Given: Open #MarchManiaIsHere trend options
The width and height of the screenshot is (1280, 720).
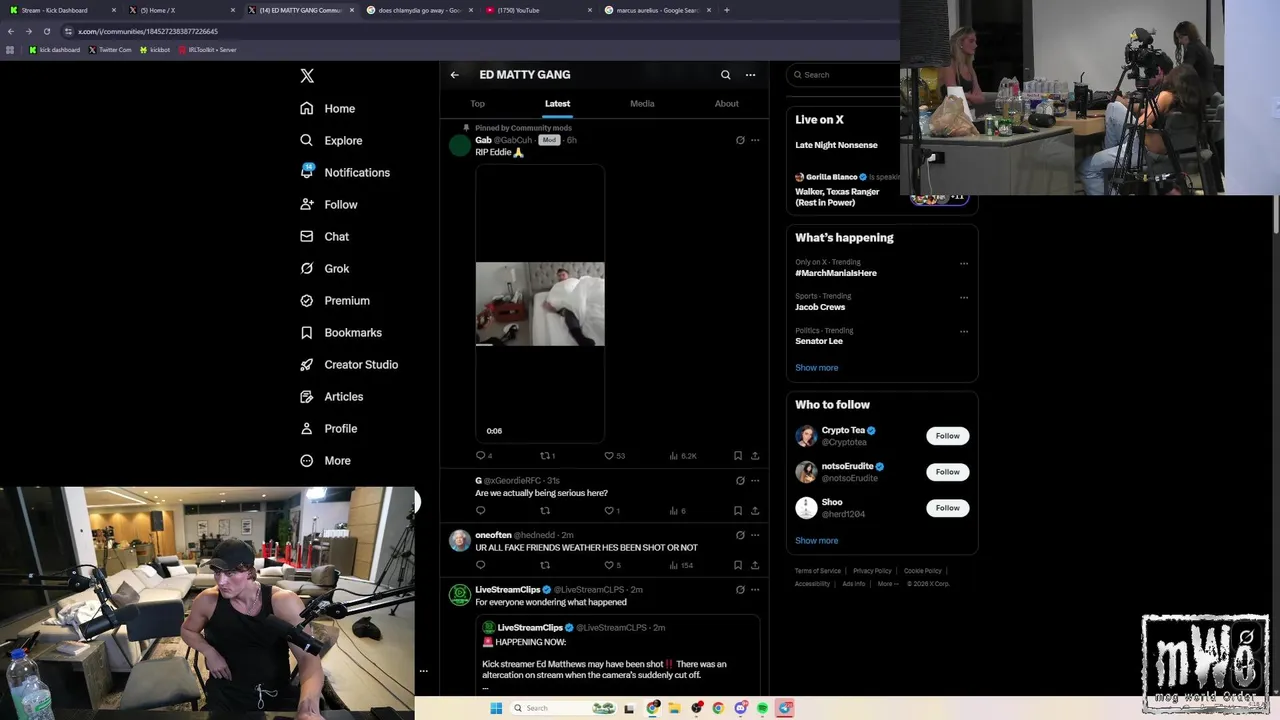Looking at the screenshot, I should pyautogui.click(x=964, y=264).
